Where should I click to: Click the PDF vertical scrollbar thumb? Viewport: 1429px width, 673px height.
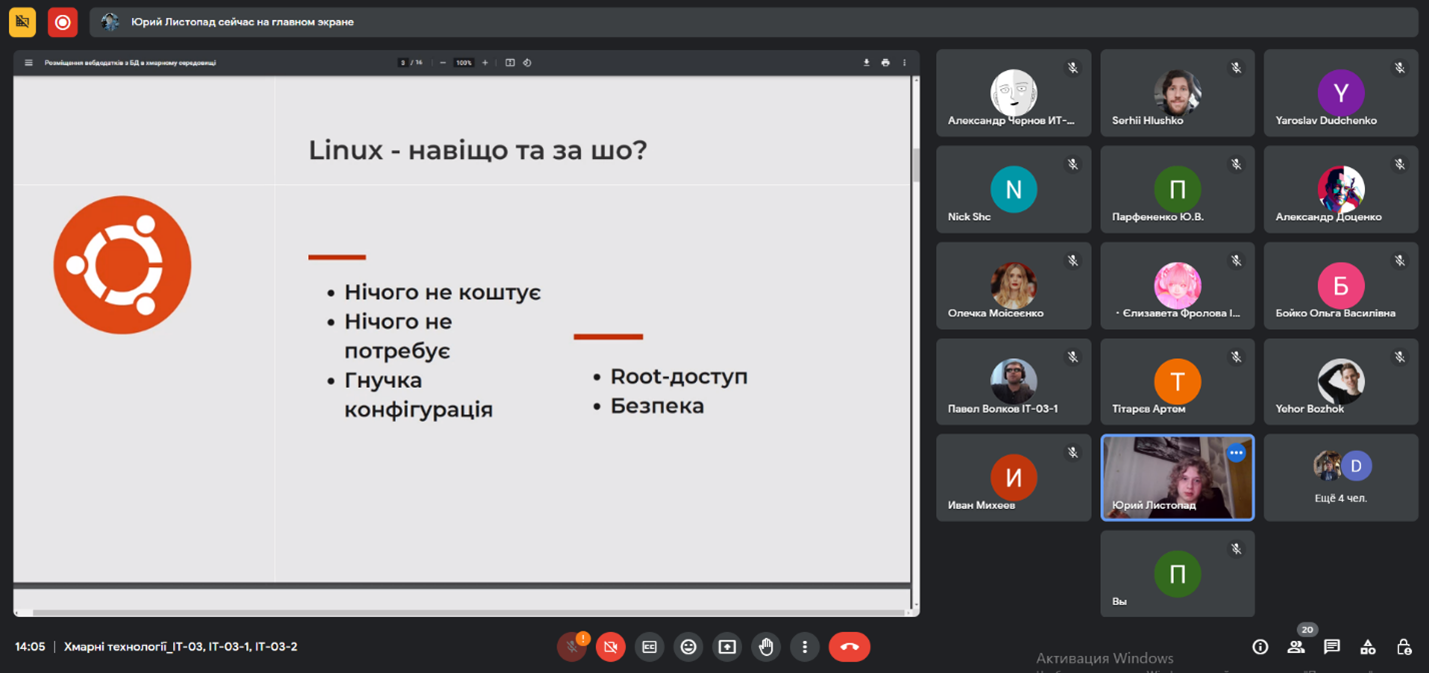[x=915, y=165]
